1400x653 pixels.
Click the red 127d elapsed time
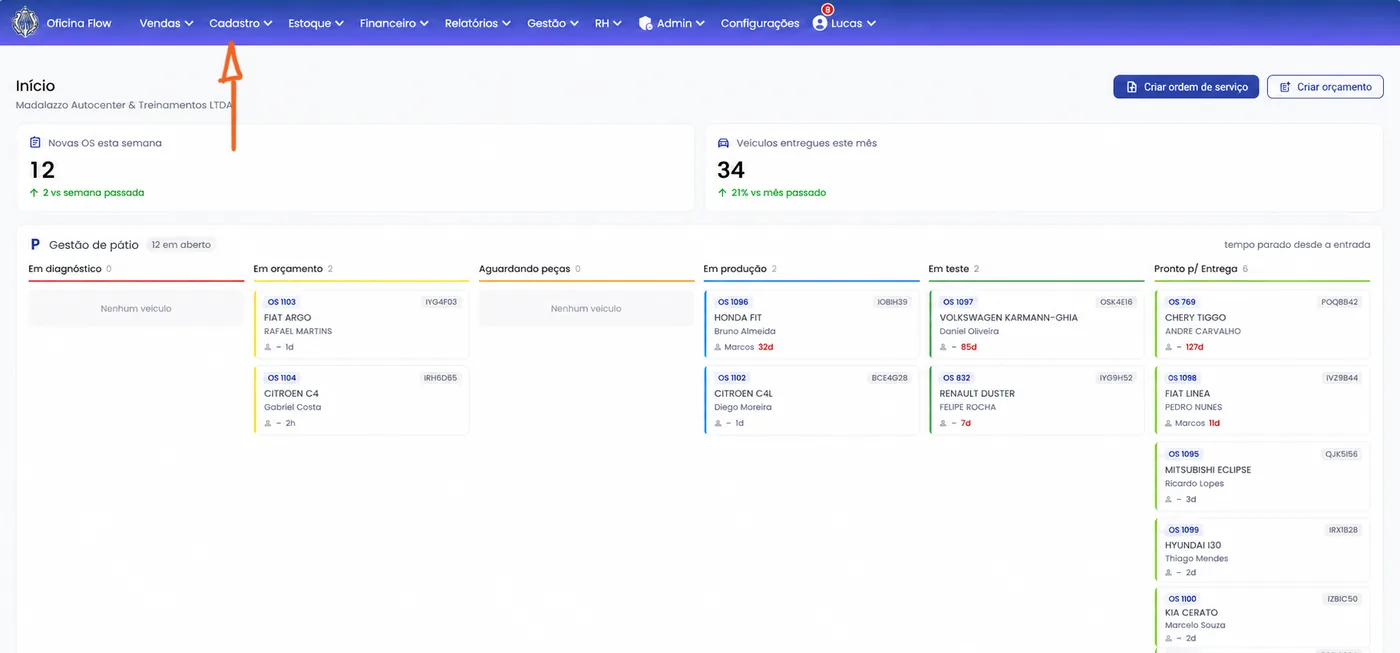tap(1194, 347)
